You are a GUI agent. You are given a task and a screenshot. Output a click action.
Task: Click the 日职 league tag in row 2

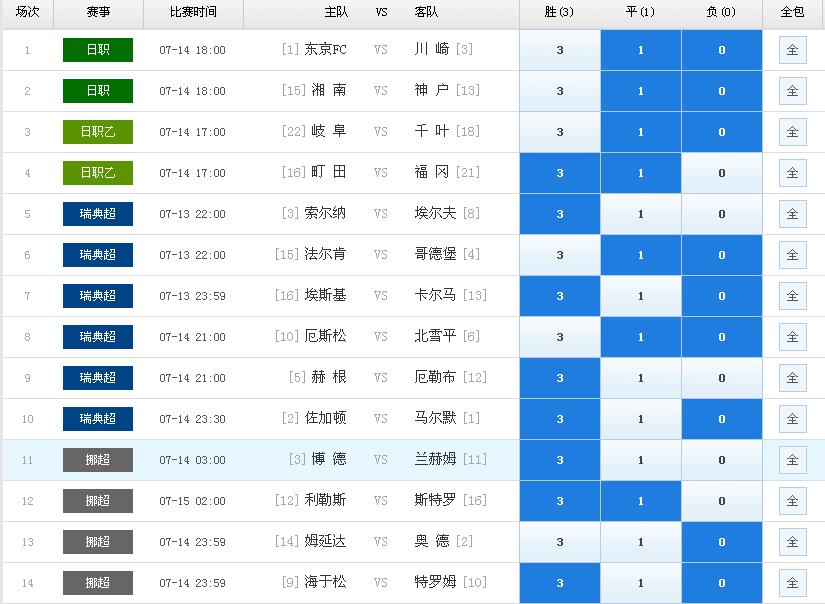98,91
